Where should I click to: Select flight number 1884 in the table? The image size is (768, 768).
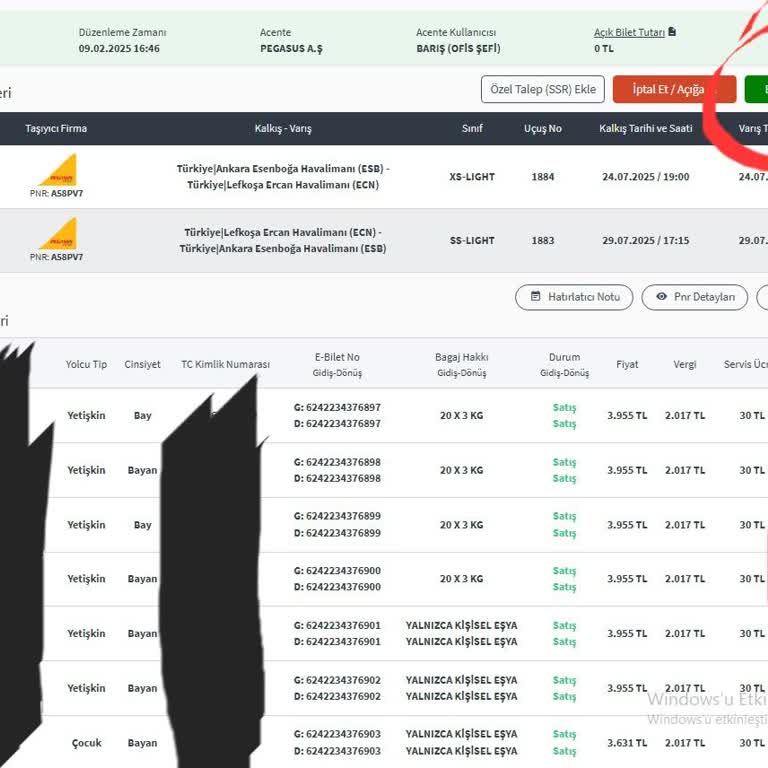point(543,177)
